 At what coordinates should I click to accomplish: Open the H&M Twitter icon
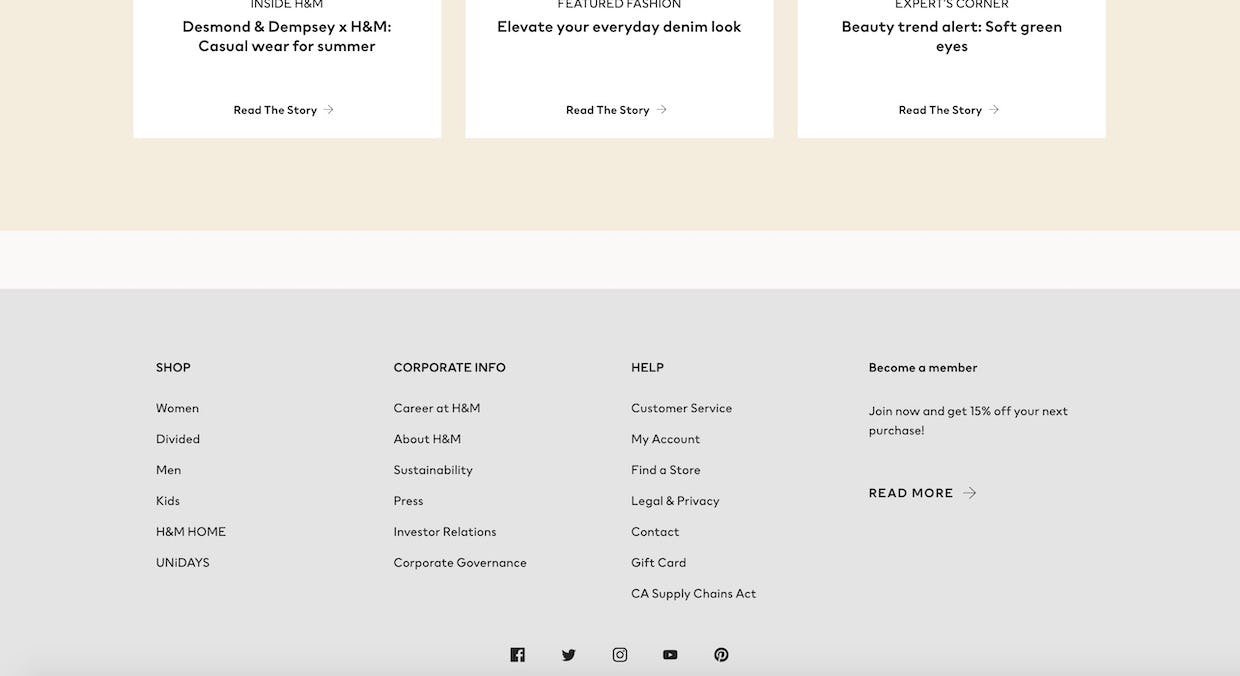568,655
